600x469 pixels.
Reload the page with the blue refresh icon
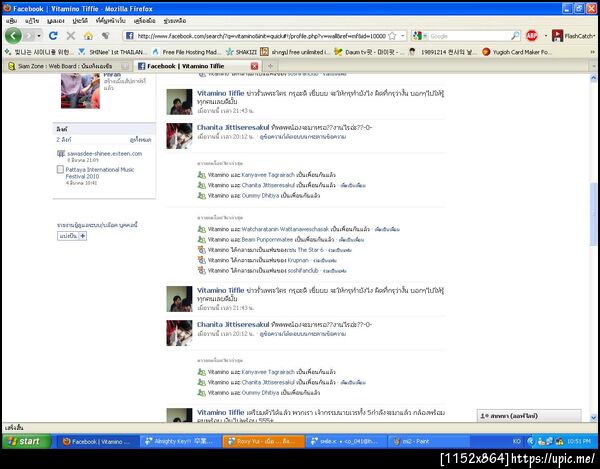click(x=53, y=36)
